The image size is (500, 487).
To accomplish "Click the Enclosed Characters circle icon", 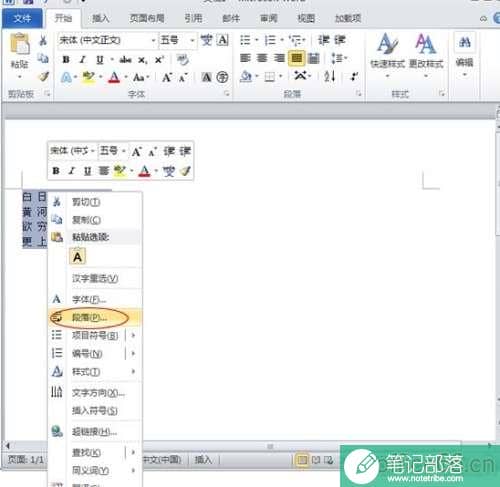I will pyautogui.click(x=222, y=77).
